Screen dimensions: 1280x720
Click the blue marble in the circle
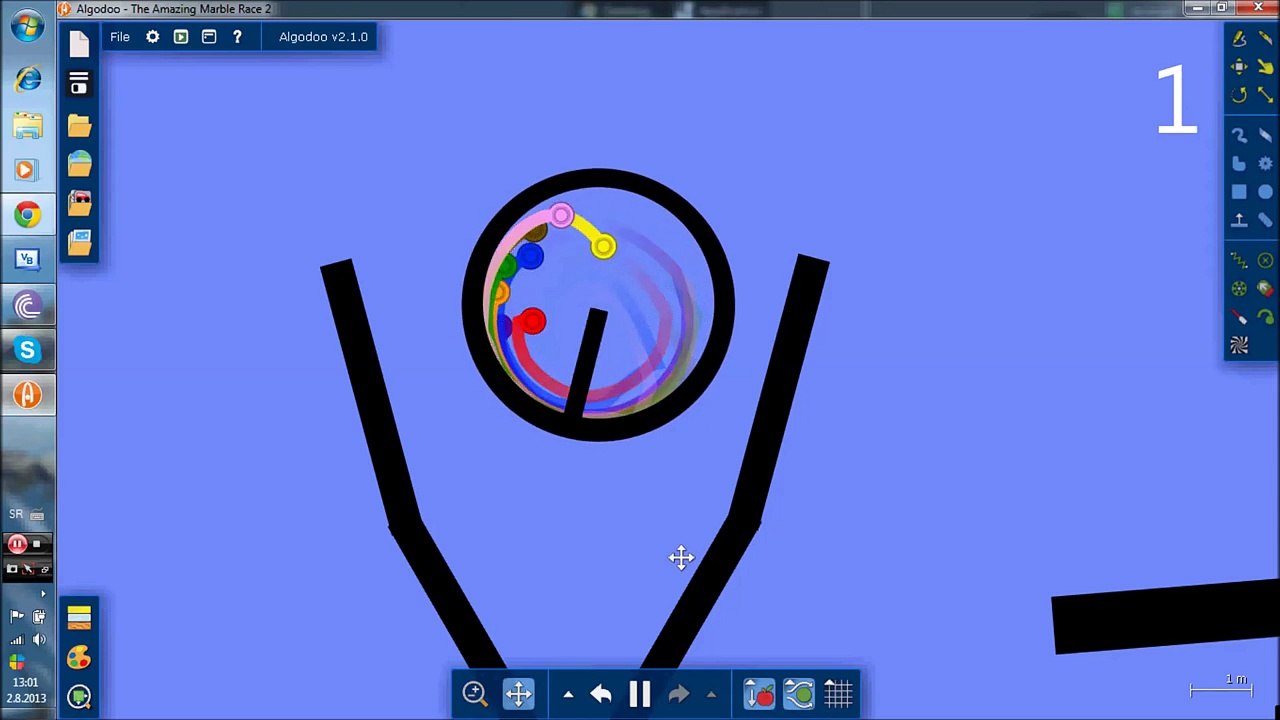click(x=530, y=257)
